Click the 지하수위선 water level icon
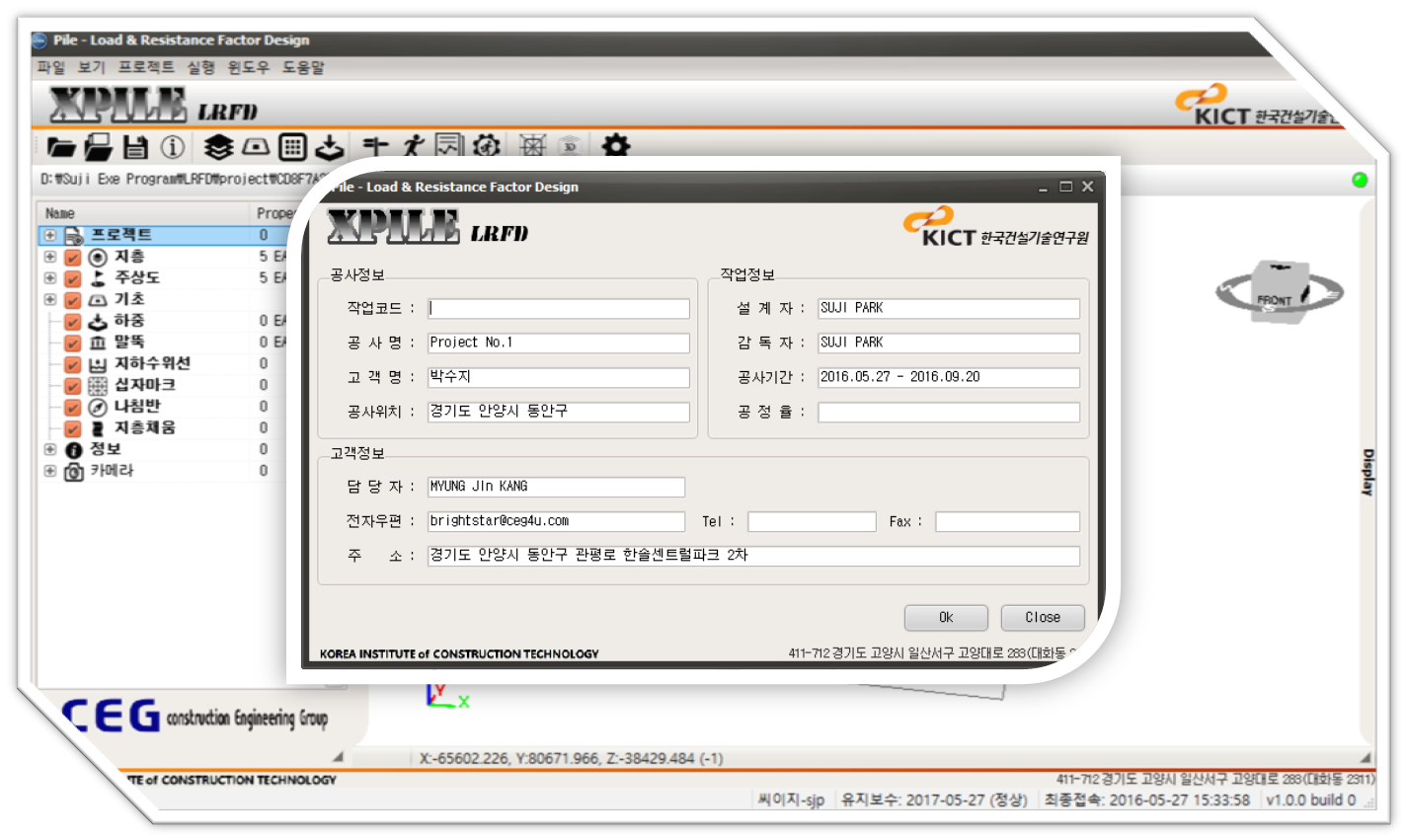Image resolution: width=1407 pixels, height=840 pixels. (x=98, y=364)
